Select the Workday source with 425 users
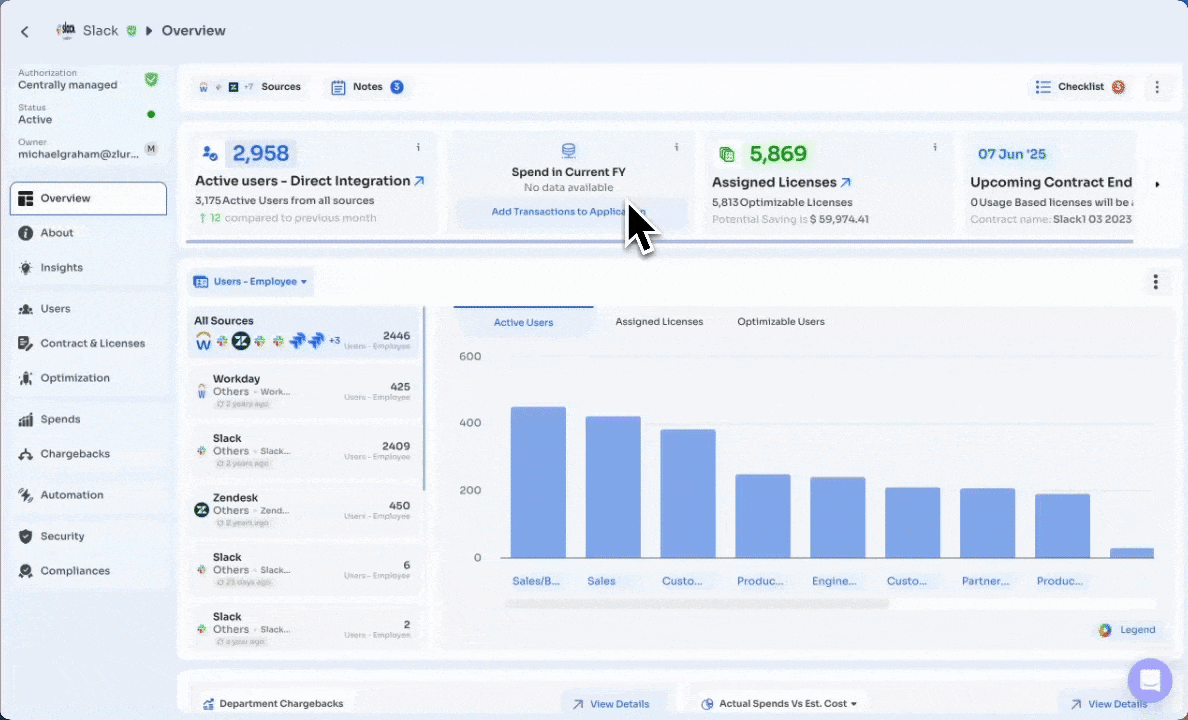The width and height of the screenshot is (1188, 720). (x=303, y=391)
